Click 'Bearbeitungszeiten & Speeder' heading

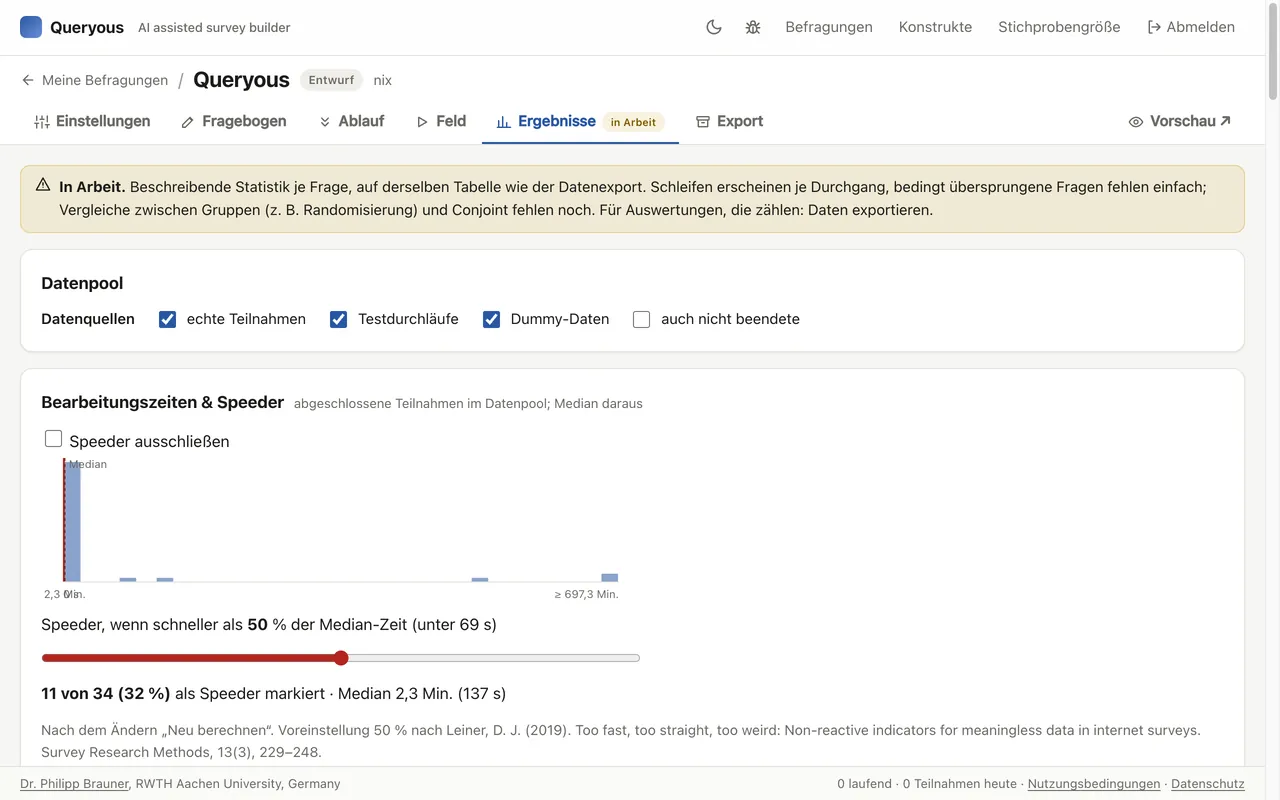pos(163,402)
